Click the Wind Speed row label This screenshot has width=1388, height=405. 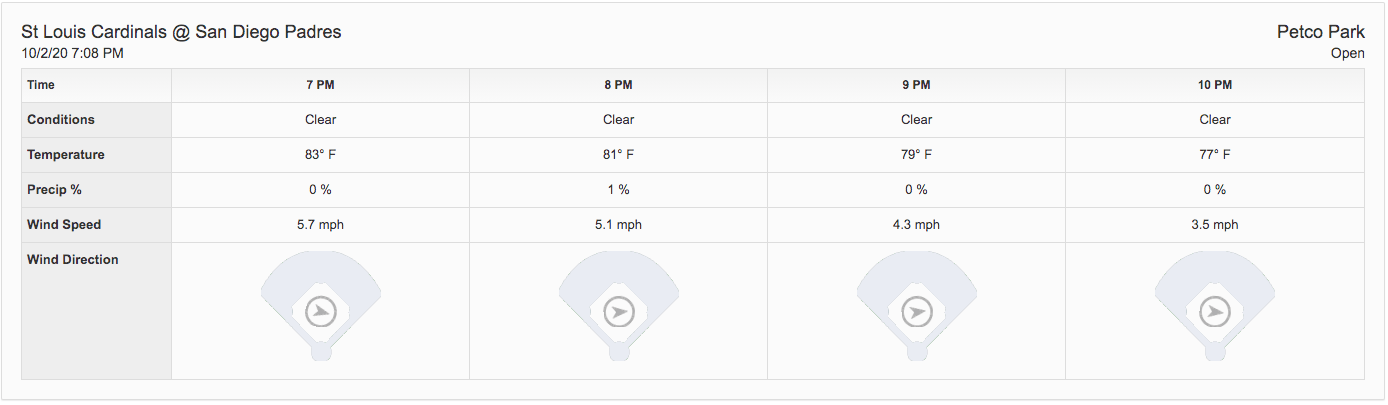pyautogui.click(x=64, y=224)
